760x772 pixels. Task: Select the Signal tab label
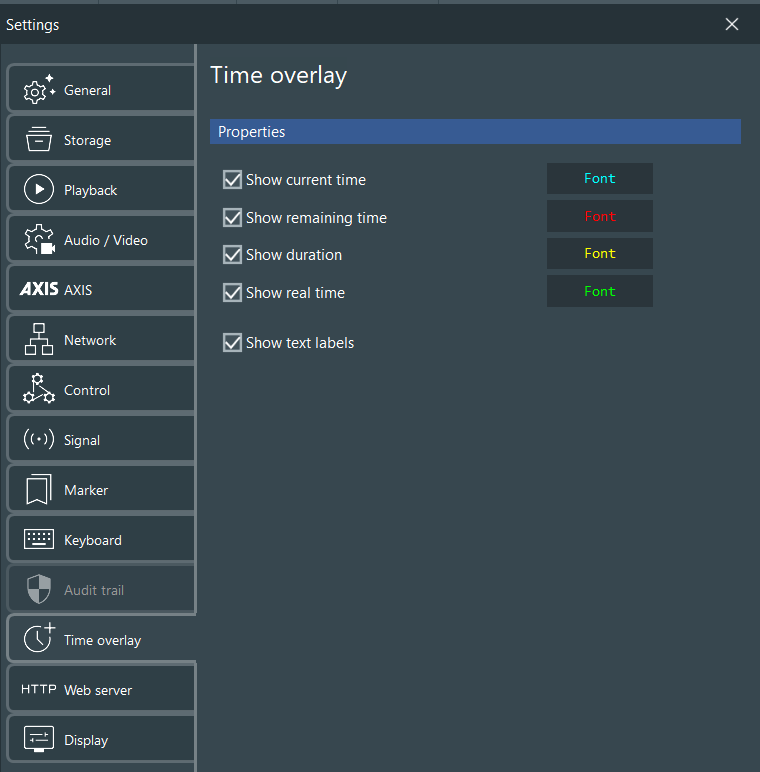click(x=82, y=441)
